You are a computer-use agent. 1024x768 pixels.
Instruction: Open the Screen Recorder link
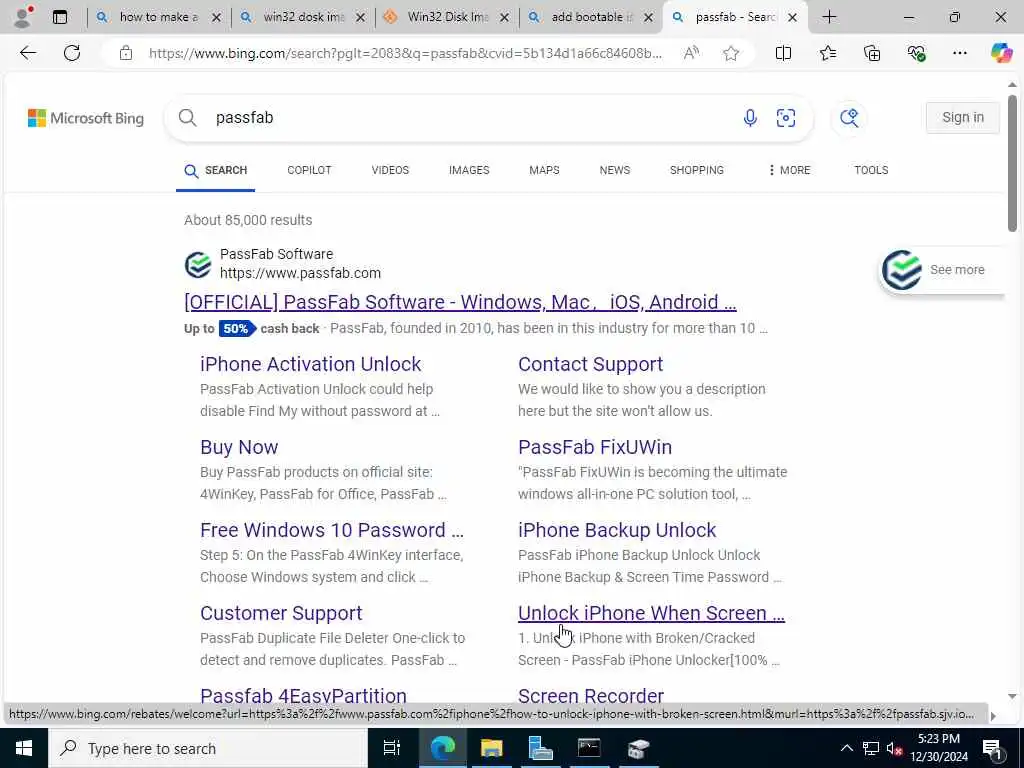pyautogui.click(x=591, y=695)
